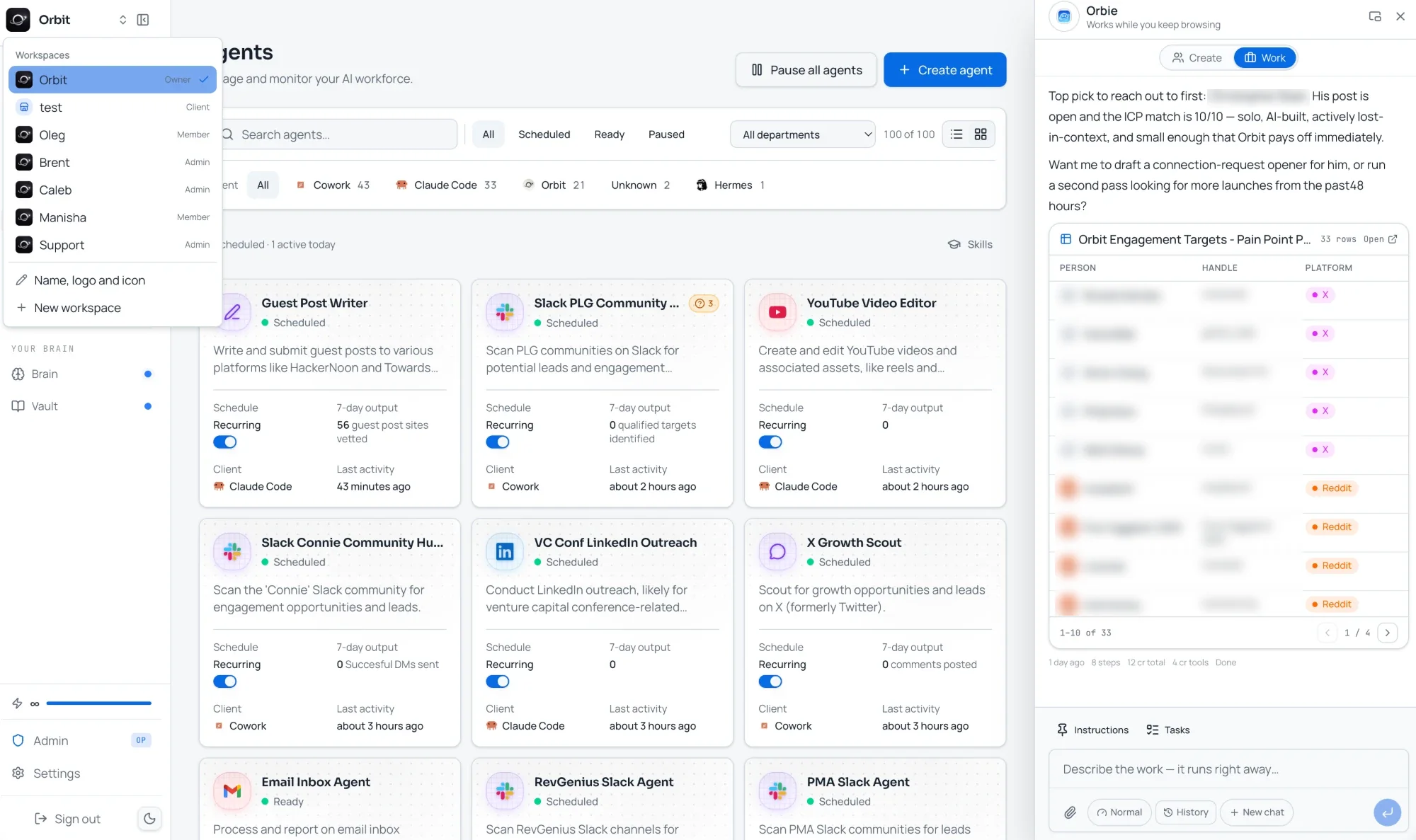The width and height of the screenshot is (1416, 840).
Task: Click YouTube Video Editor icon
Action: (777, 312)
